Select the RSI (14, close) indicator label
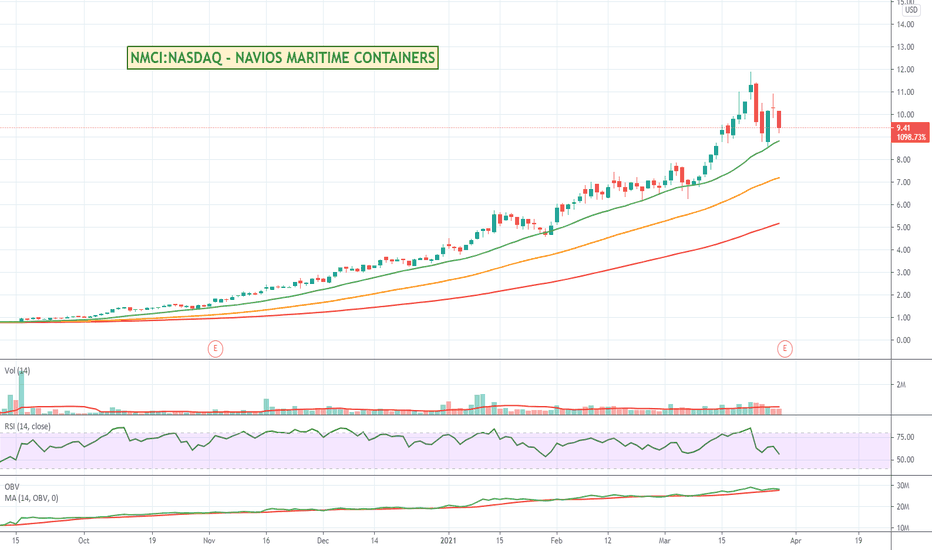This screenshot has height=550, width=932. tap(27, 426)
